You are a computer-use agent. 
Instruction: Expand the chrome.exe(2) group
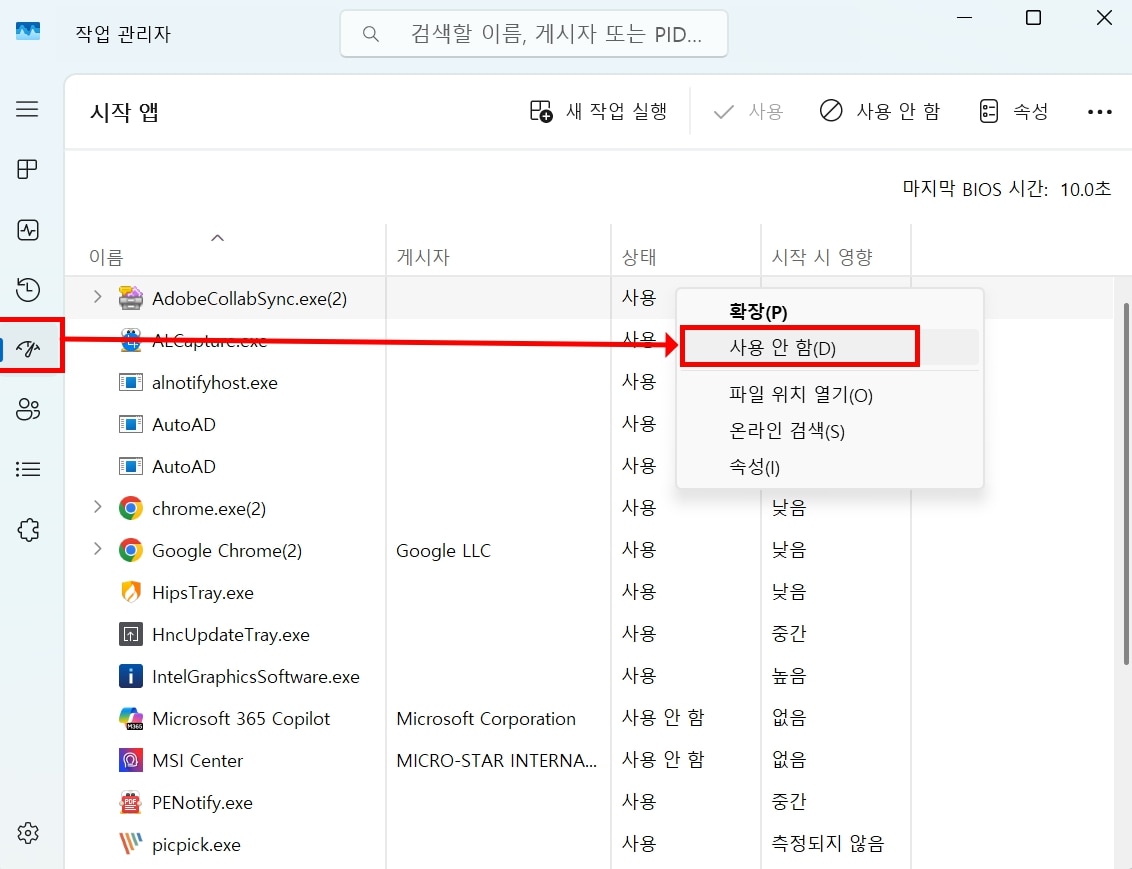click(97, 507)
